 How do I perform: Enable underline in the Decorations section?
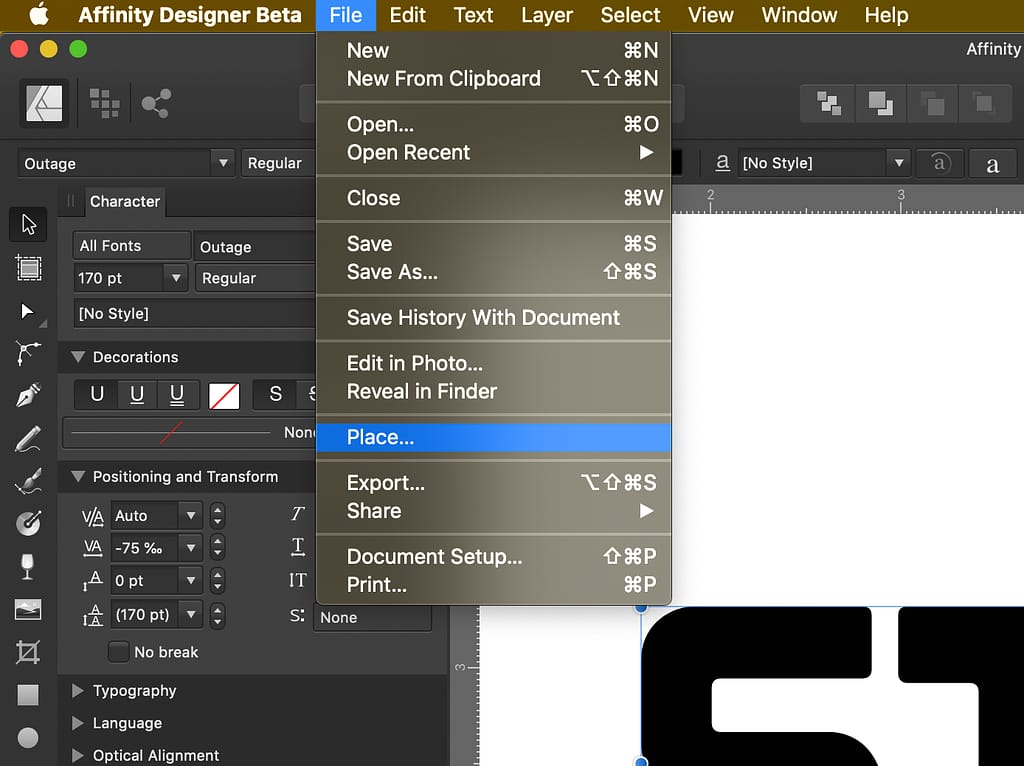point(137,394)
